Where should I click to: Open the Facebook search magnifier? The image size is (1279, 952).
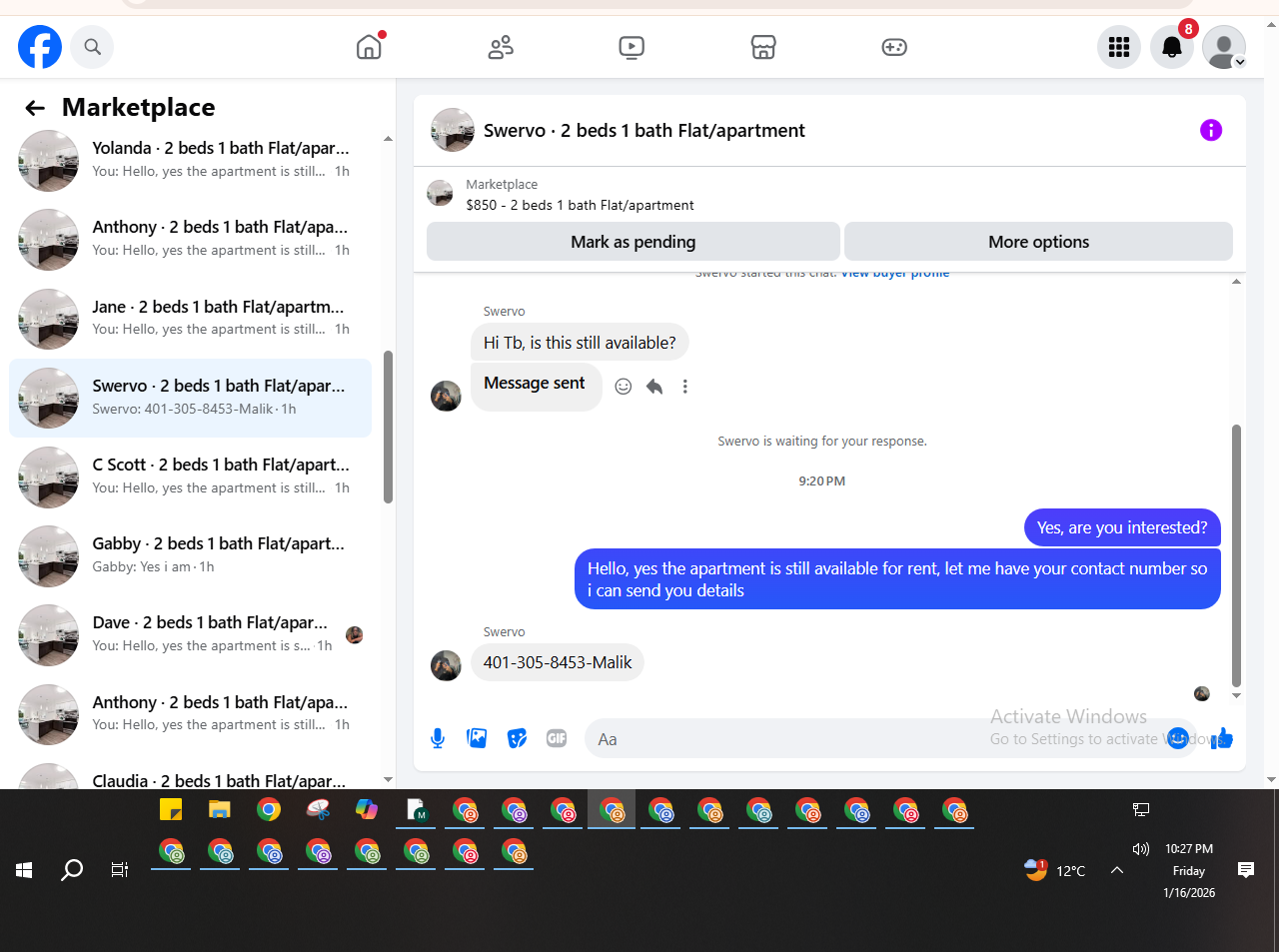coord(92,47)
